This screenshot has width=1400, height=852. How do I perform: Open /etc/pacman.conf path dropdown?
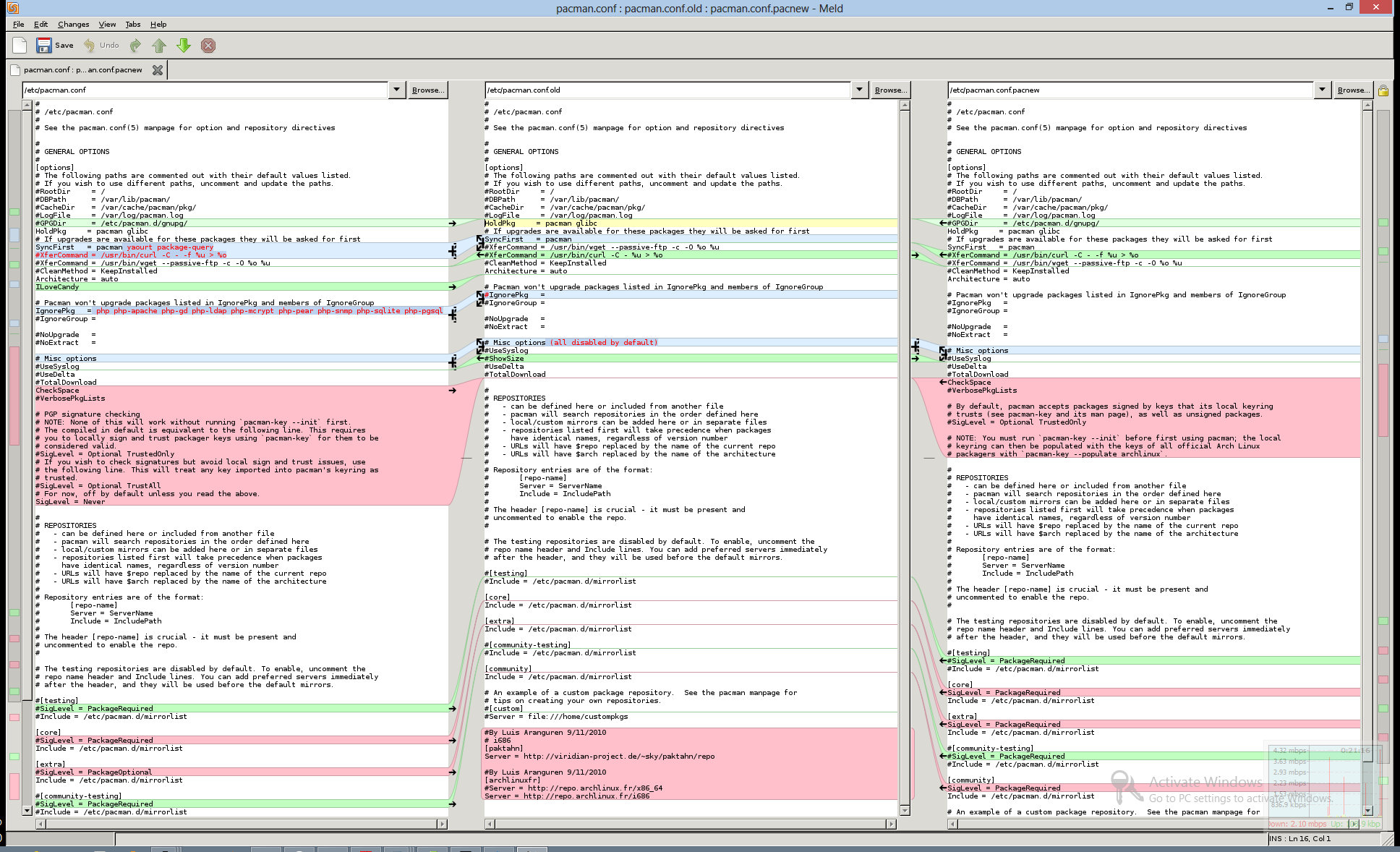pos(396,90)
